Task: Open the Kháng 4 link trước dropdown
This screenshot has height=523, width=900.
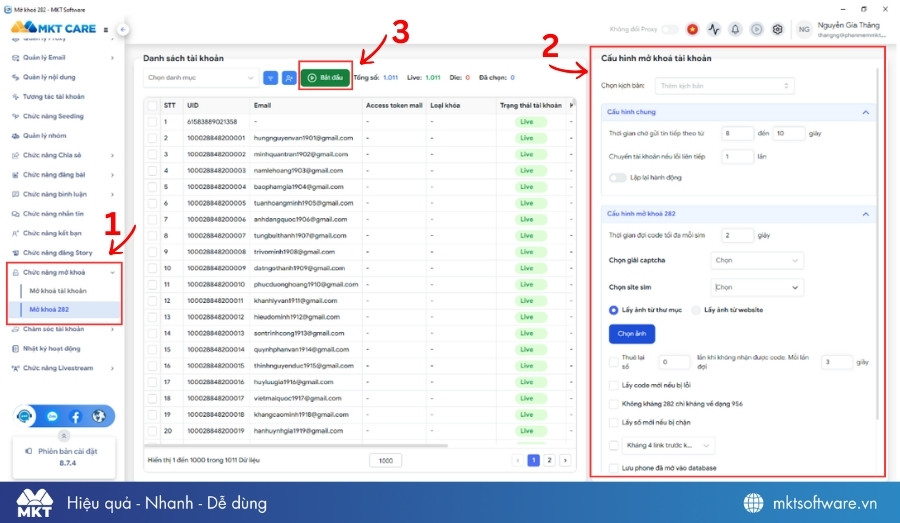Action: [x=669, y=445]
